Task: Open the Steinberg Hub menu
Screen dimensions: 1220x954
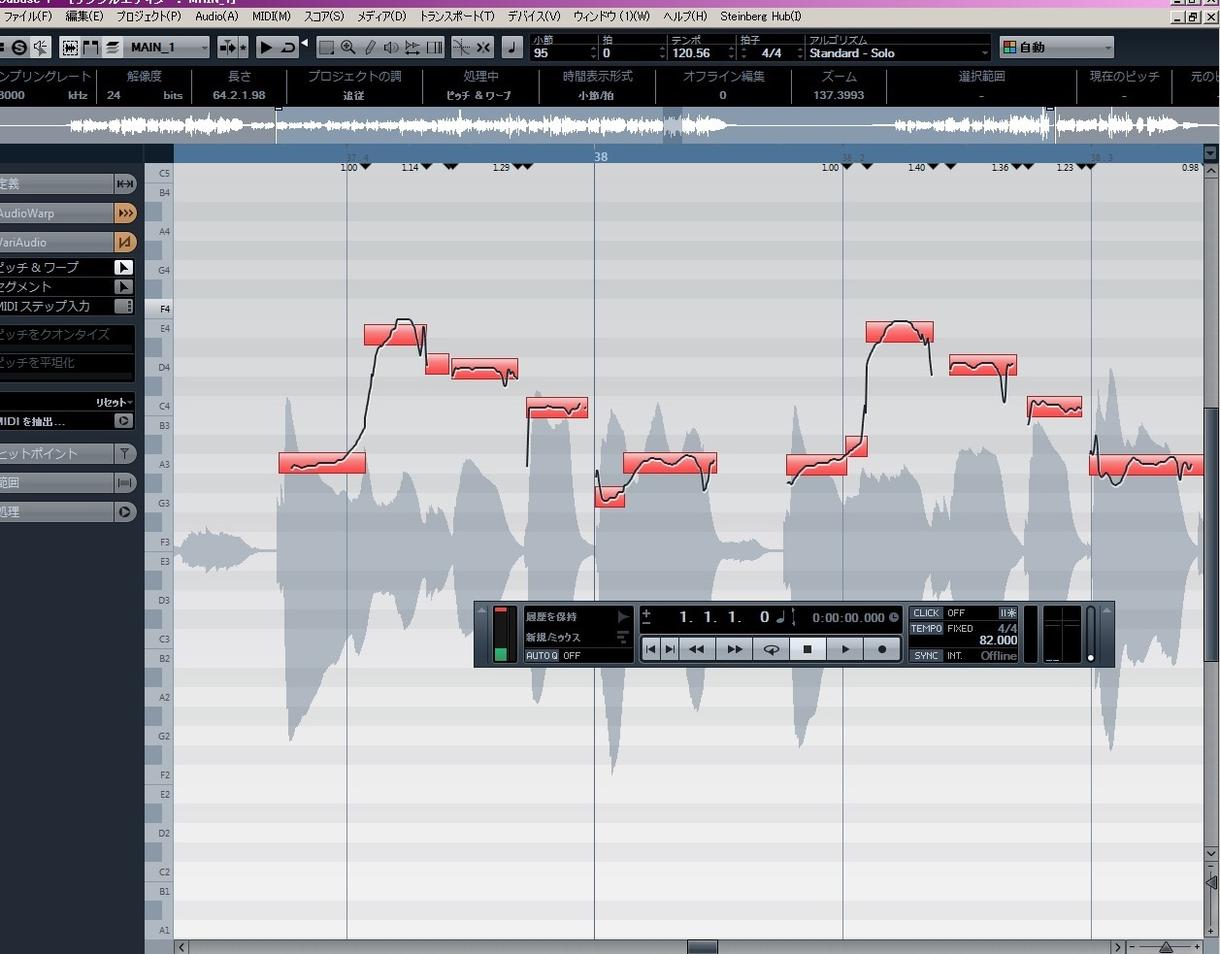Action: (x=761, y=17)
